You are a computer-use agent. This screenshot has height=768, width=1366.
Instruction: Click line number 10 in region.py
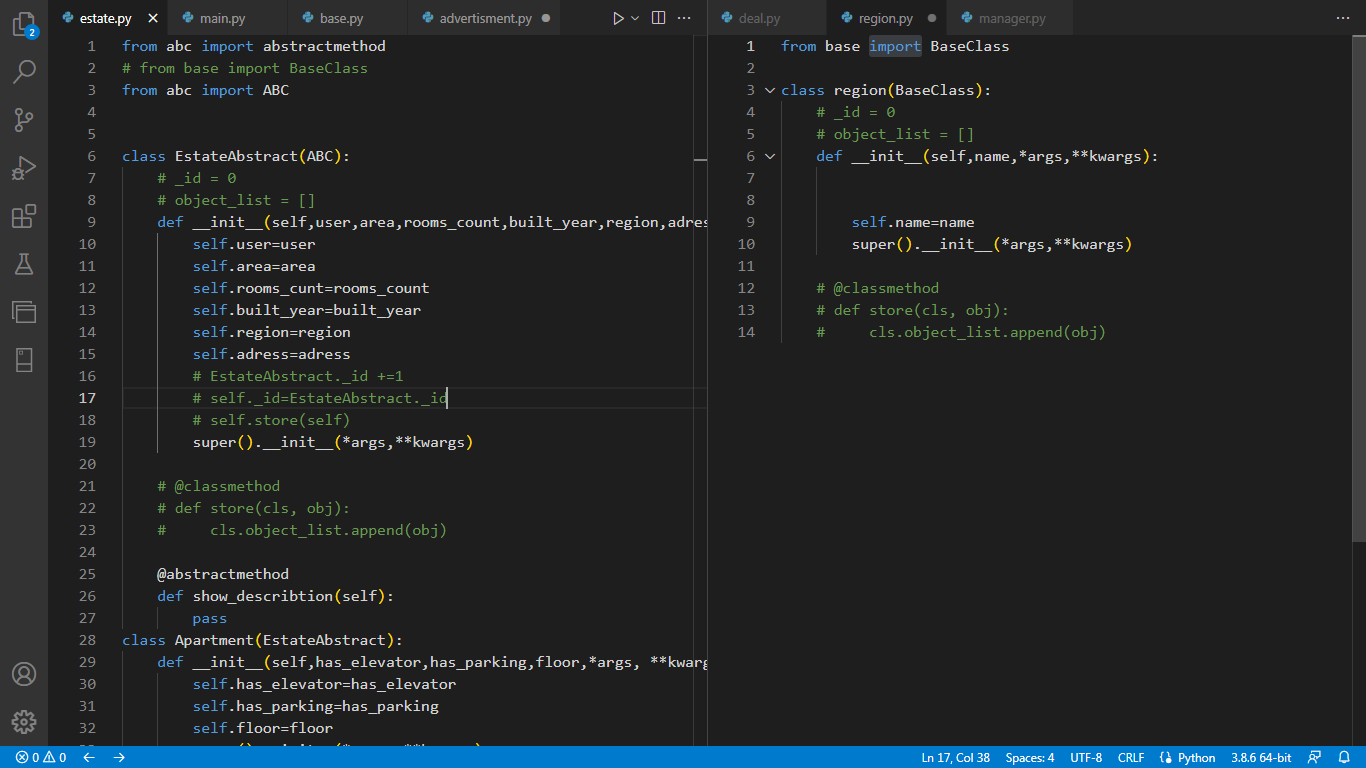click(x=746, y=244)
